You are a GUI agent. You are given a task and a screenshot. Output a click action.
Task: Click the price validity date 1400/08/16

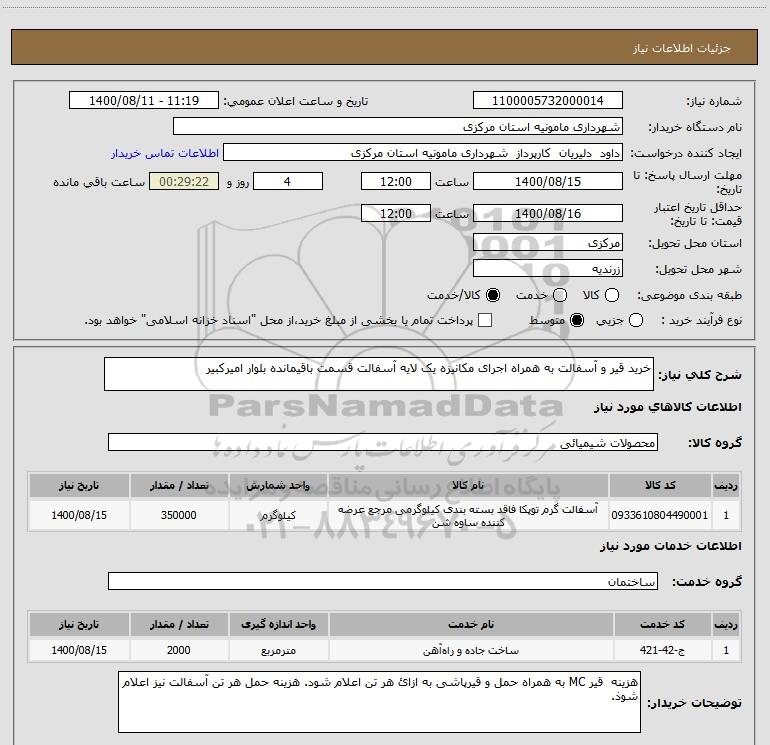pyautogui.click(x=548, y=213)
